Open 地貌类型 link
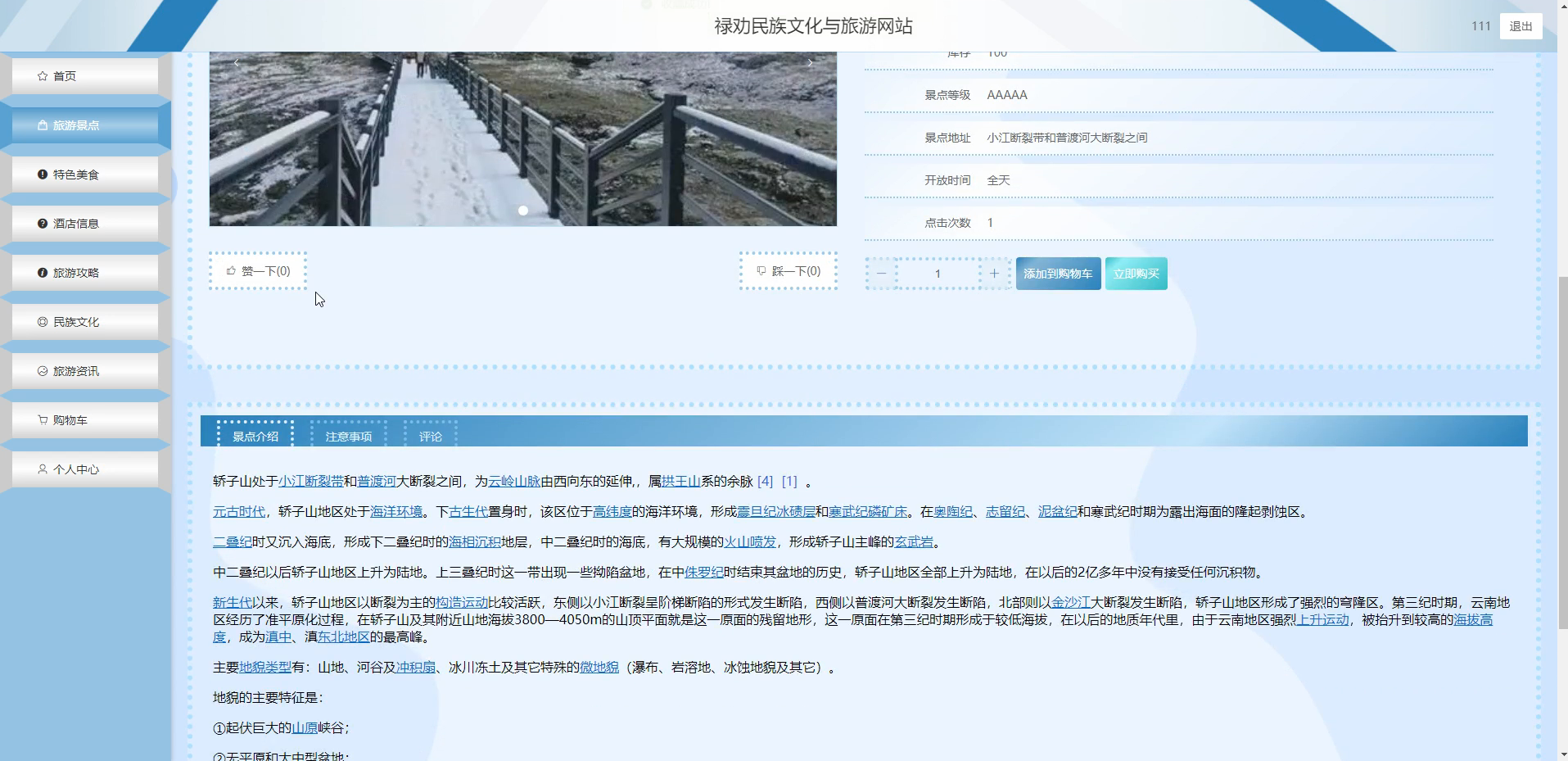Screen dimensions: 1568x761 pyautogui.click(x=265, y=668)
